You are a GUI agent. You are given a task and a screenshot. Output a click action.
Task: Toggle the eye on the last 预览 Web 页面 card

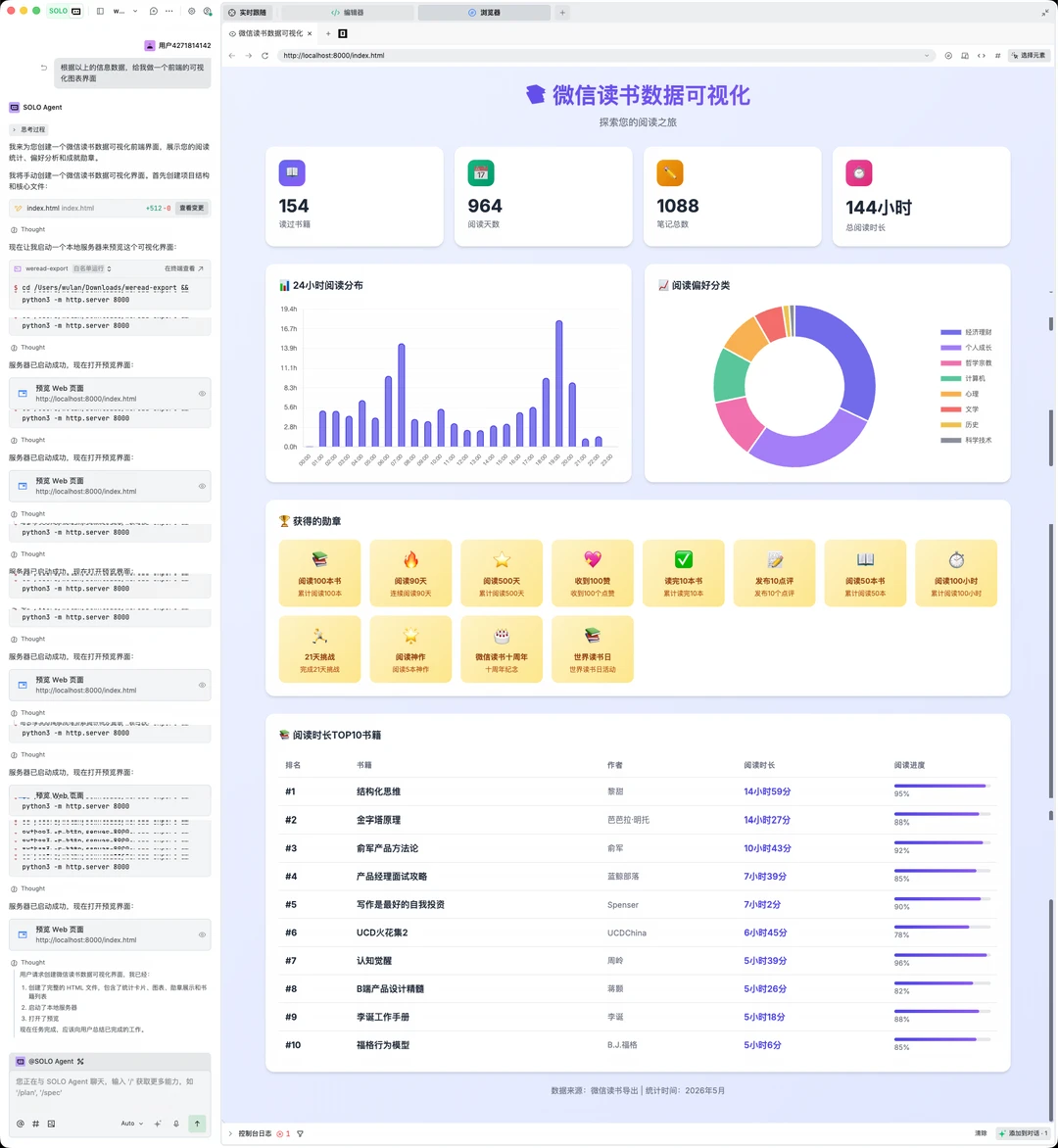pyautogui.click(x=202, y=934)
